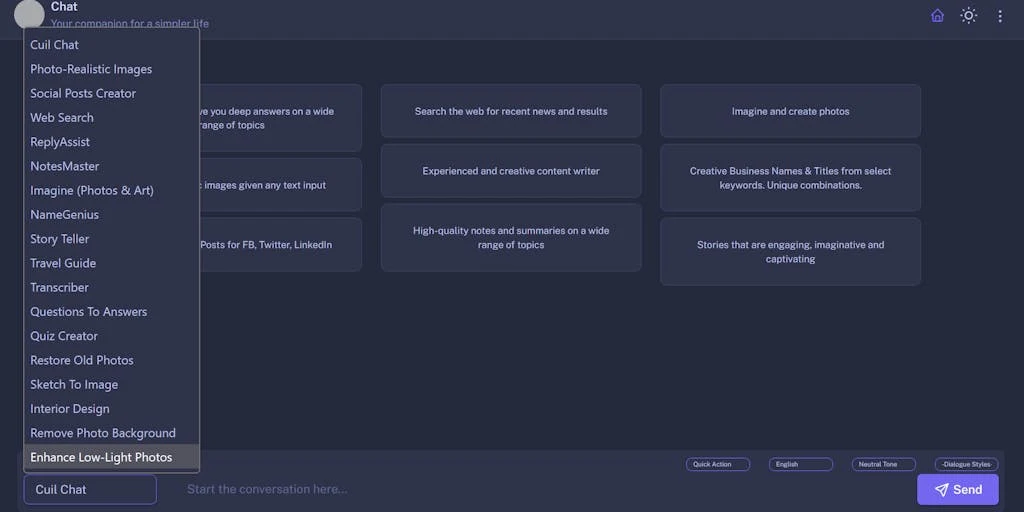Open the Cuil Chat mode selector box
The width and height of the screenshot is (1024, 512).
(90, 489)
